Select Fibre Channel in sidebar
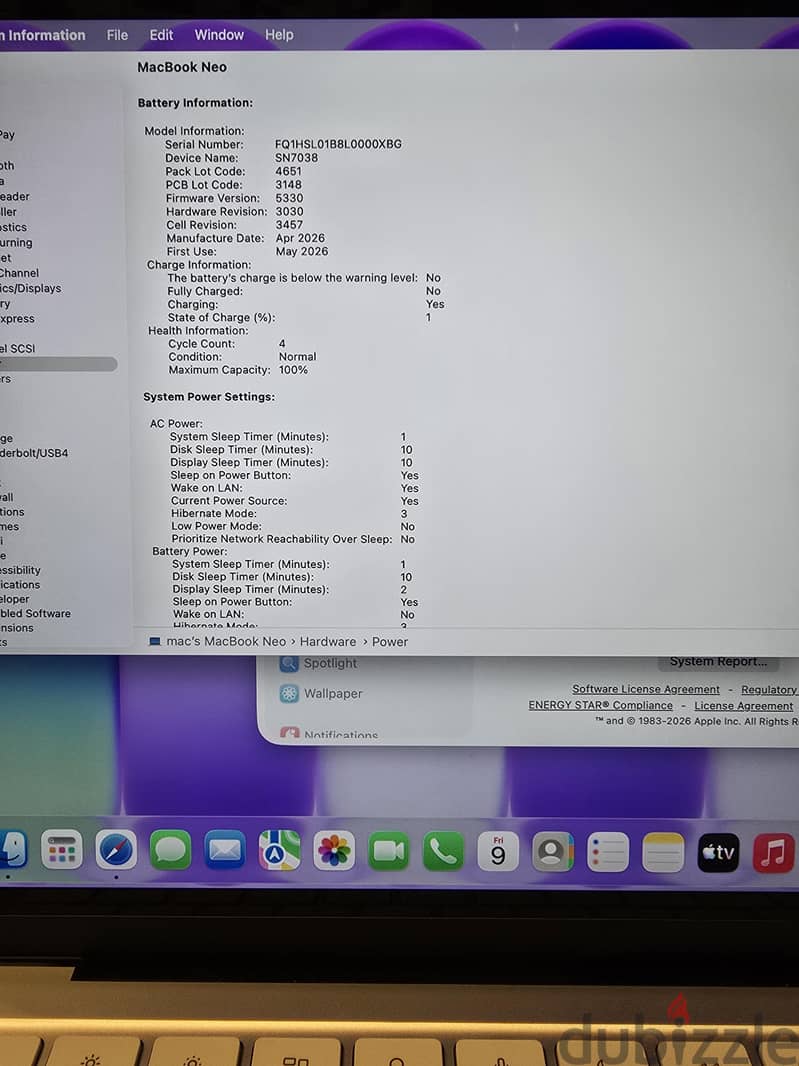Image resolution: width=799 pixels, height=1066 pixels. pos(20,273)
